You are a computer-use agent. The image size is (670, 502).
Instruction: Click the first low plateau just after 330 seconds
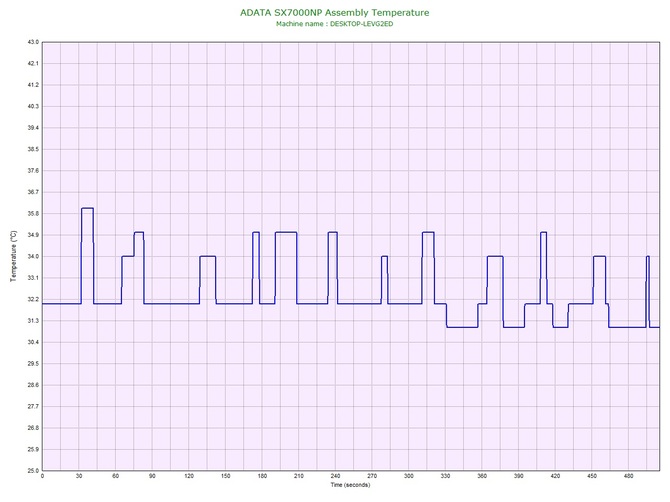(462, 327)
